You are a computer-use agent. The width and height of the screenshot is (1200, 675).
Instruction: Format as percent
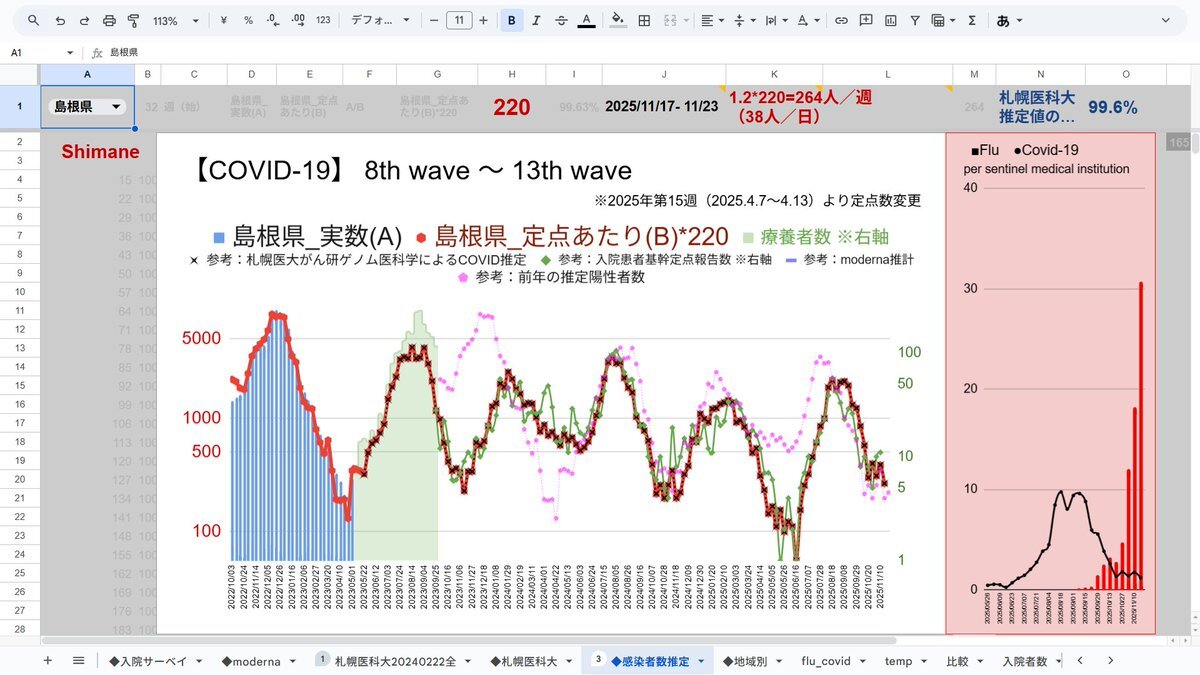248,20
